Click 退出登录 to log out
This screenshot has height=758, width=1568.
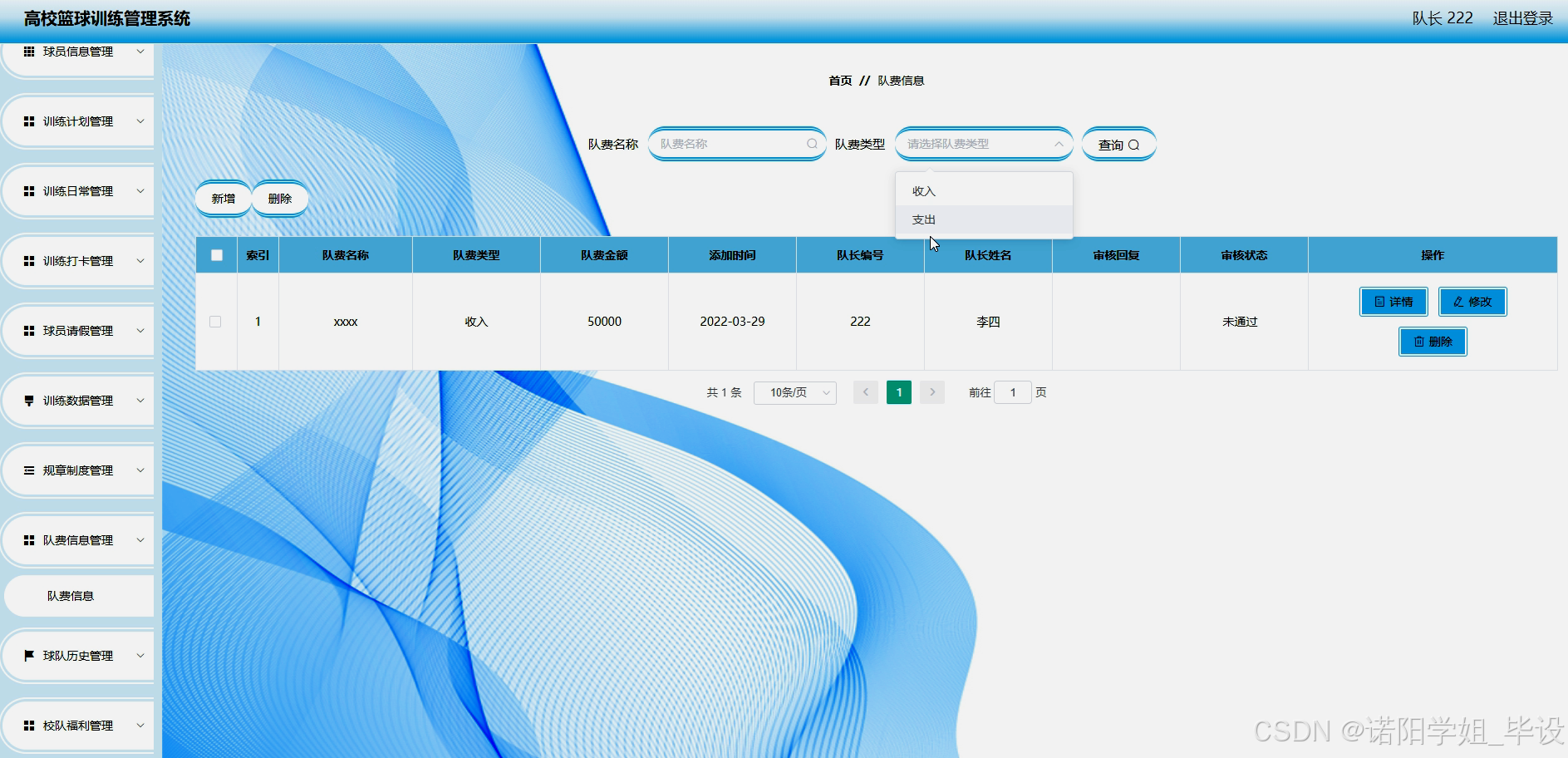[1522, 18]
